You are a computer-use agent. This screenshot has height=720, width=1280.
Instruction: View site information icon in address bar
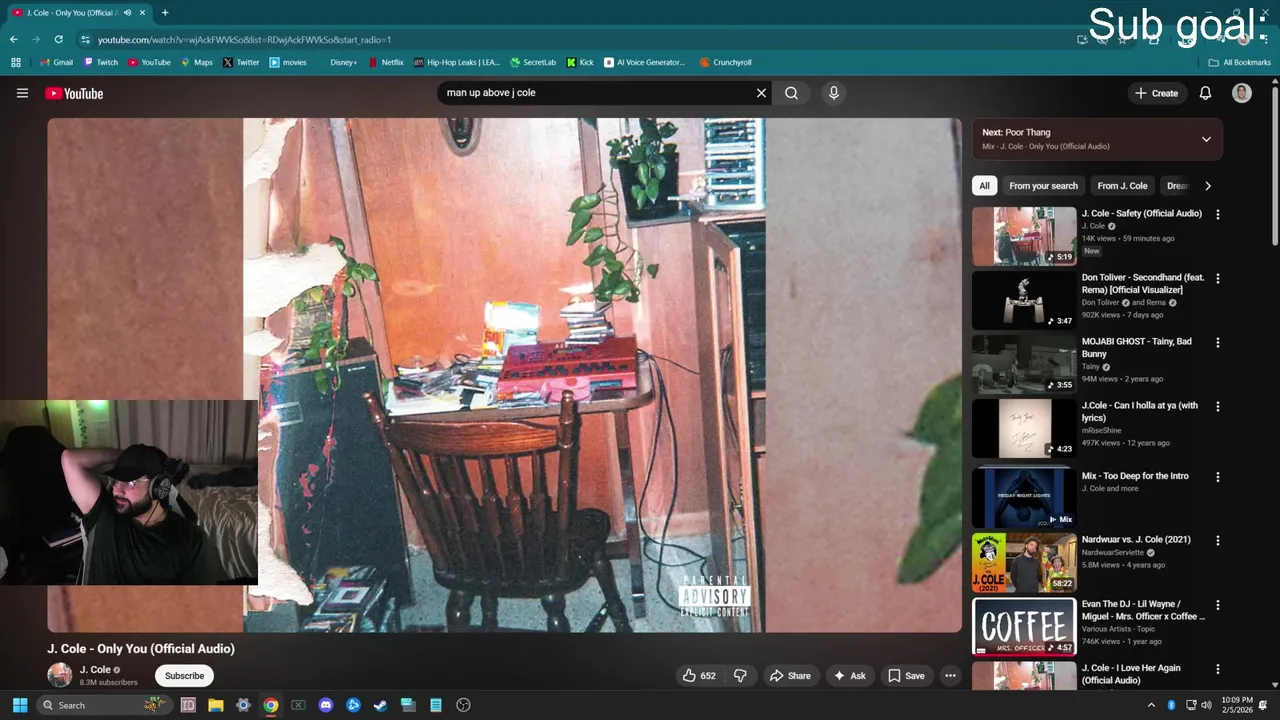pos(86,39)
